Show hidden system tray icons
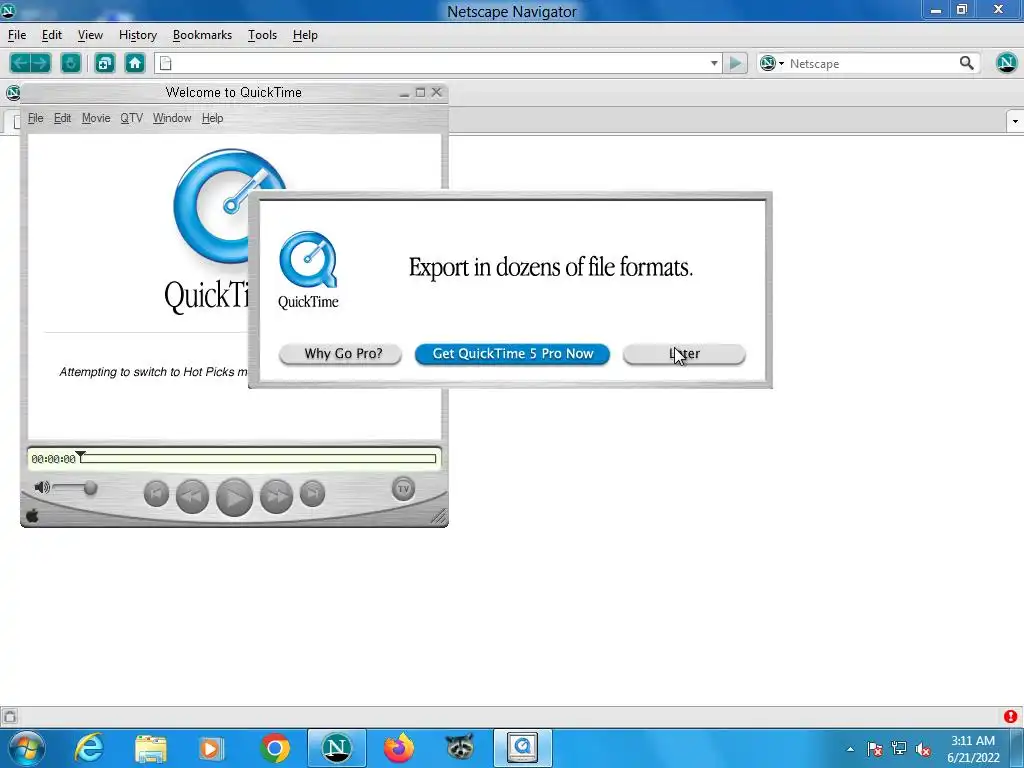Image resolution: width=1024 pixels, height=768 pixels. (850, 749)
